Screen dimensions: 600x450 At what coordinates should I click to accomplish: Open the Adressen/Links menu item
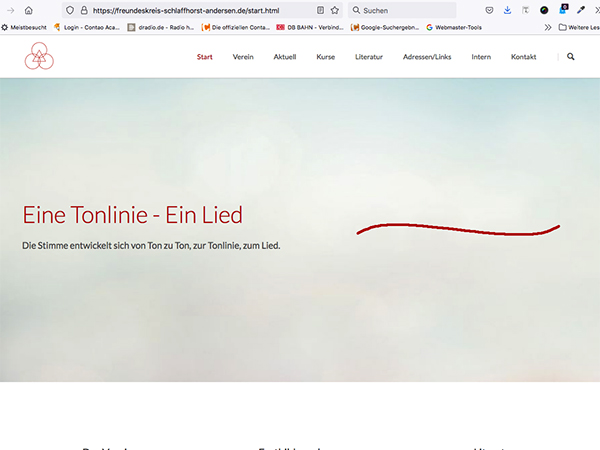pos(427,57)
